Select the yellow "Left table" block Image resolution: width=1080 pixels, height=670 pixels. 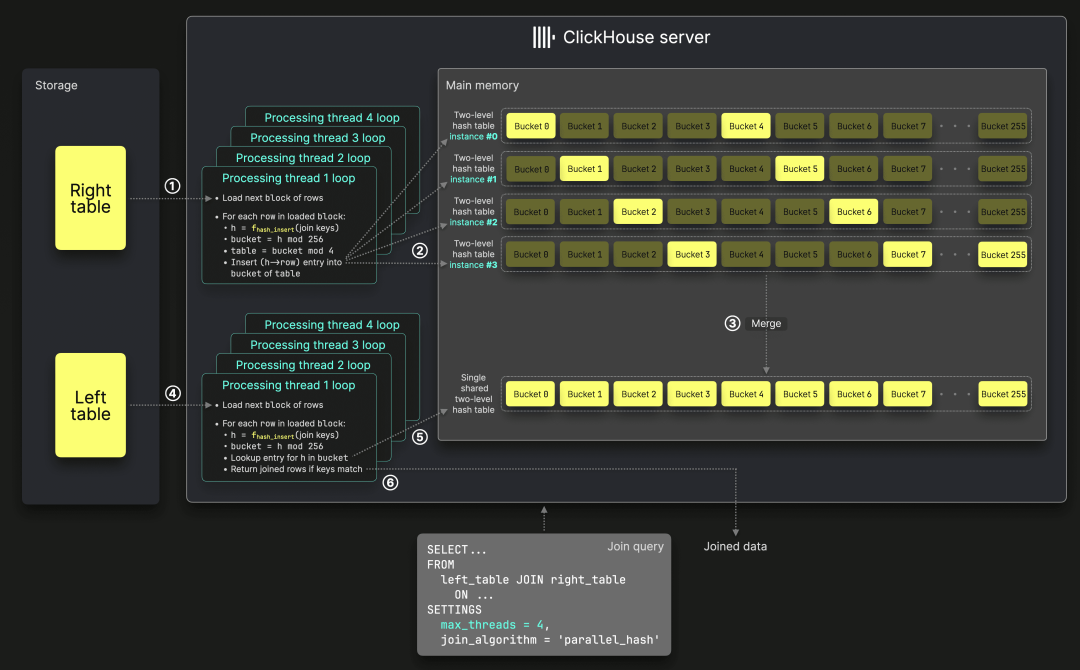pos(90,406)
